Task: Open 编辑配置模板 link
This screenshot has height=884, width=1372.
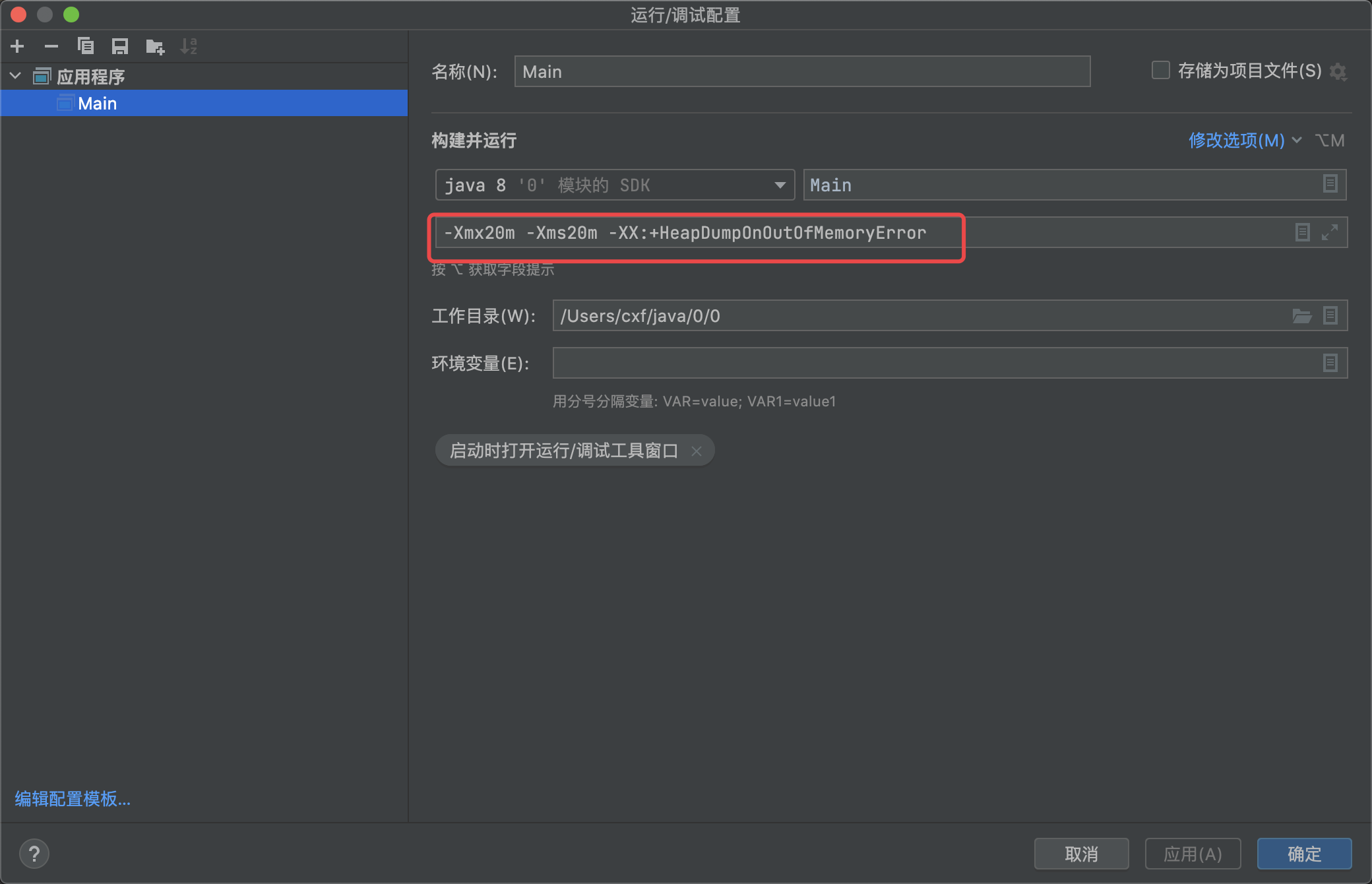Action: click(73, 799)
